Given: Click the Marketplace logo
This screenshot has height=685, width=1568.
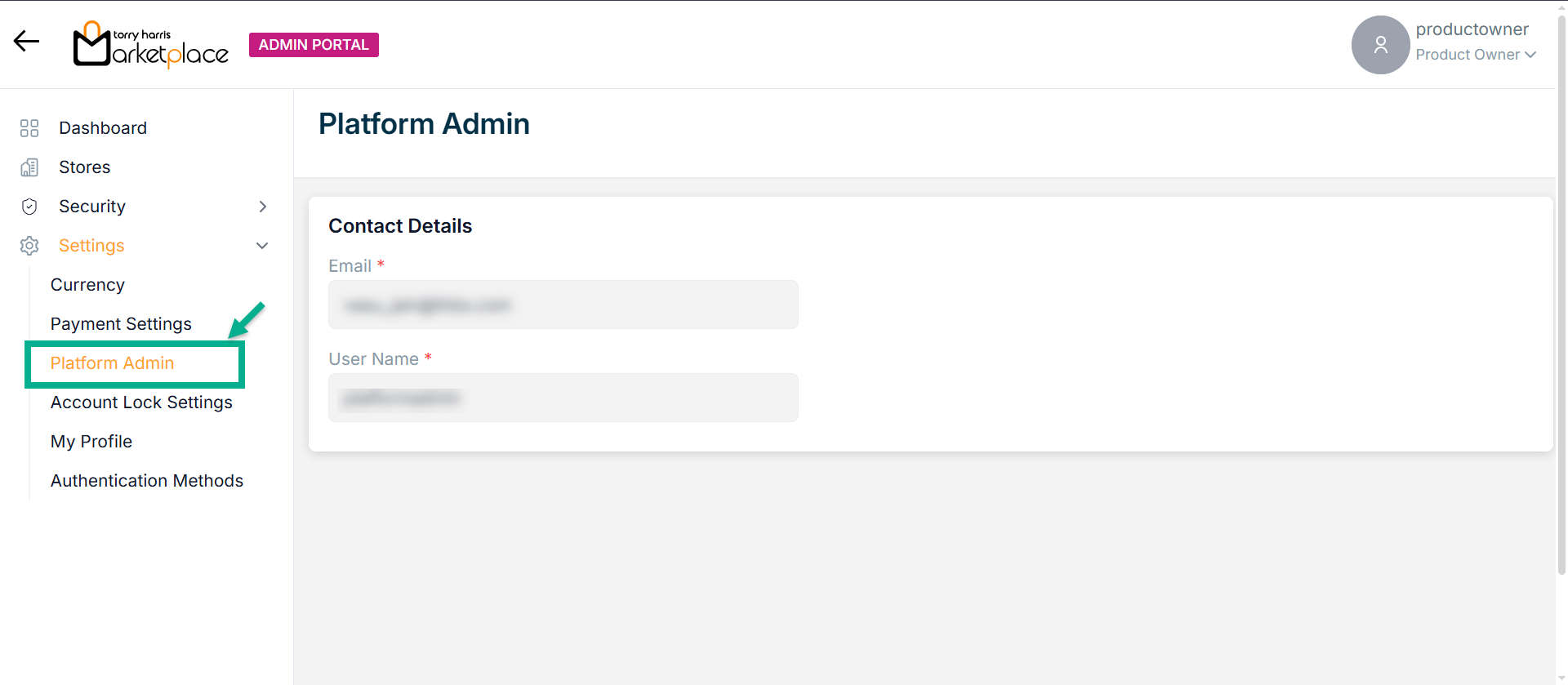Looking at the screenshot, I should 151,45.
